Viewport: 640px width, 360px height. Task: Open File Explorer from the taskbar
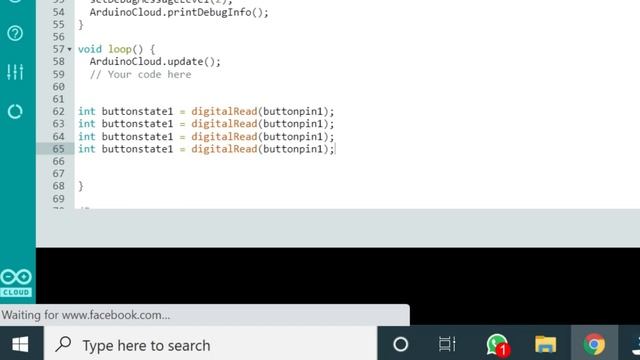546,344
